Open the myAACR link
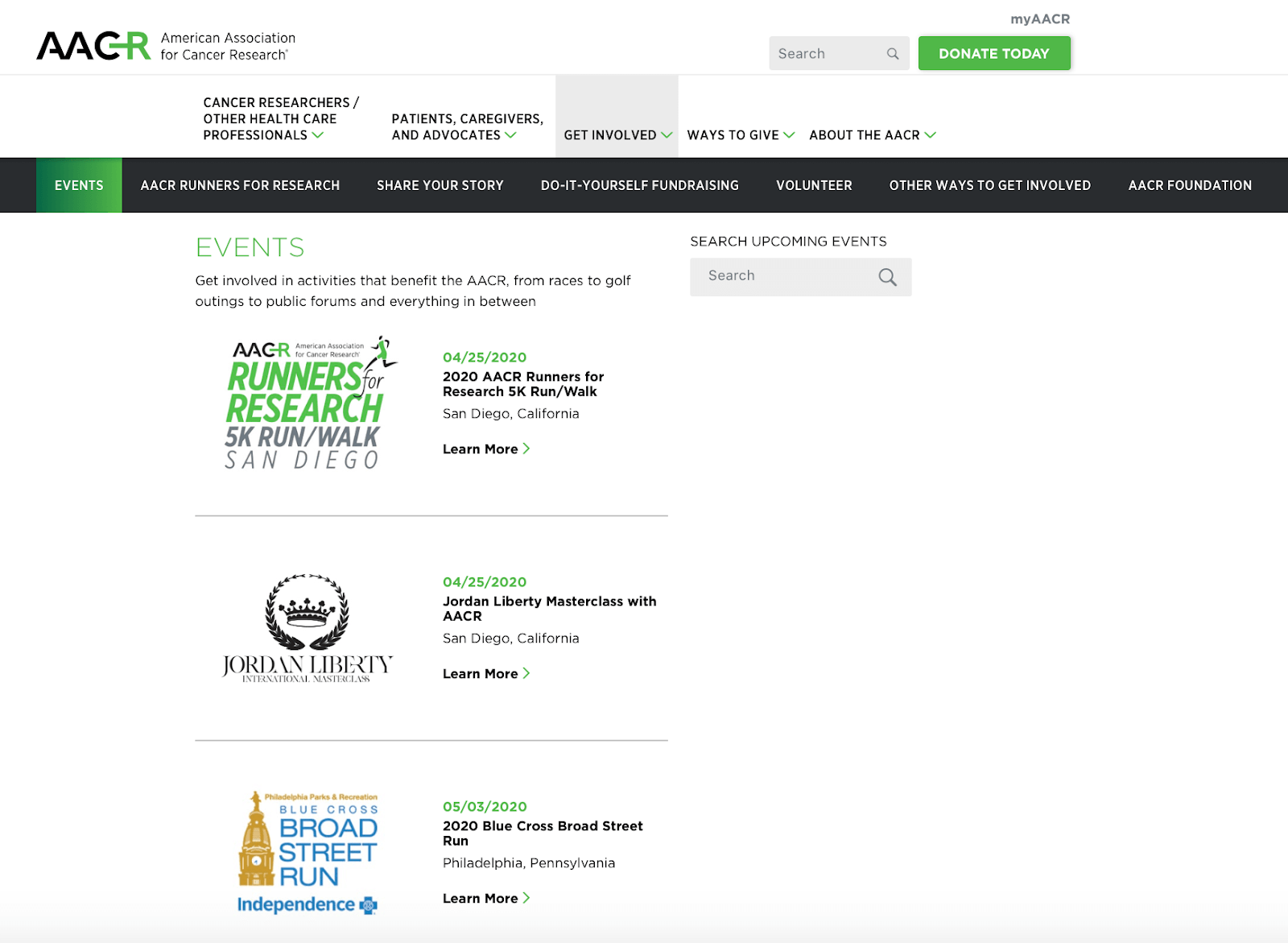1288x943 pixels. [x=1040, y=19]
